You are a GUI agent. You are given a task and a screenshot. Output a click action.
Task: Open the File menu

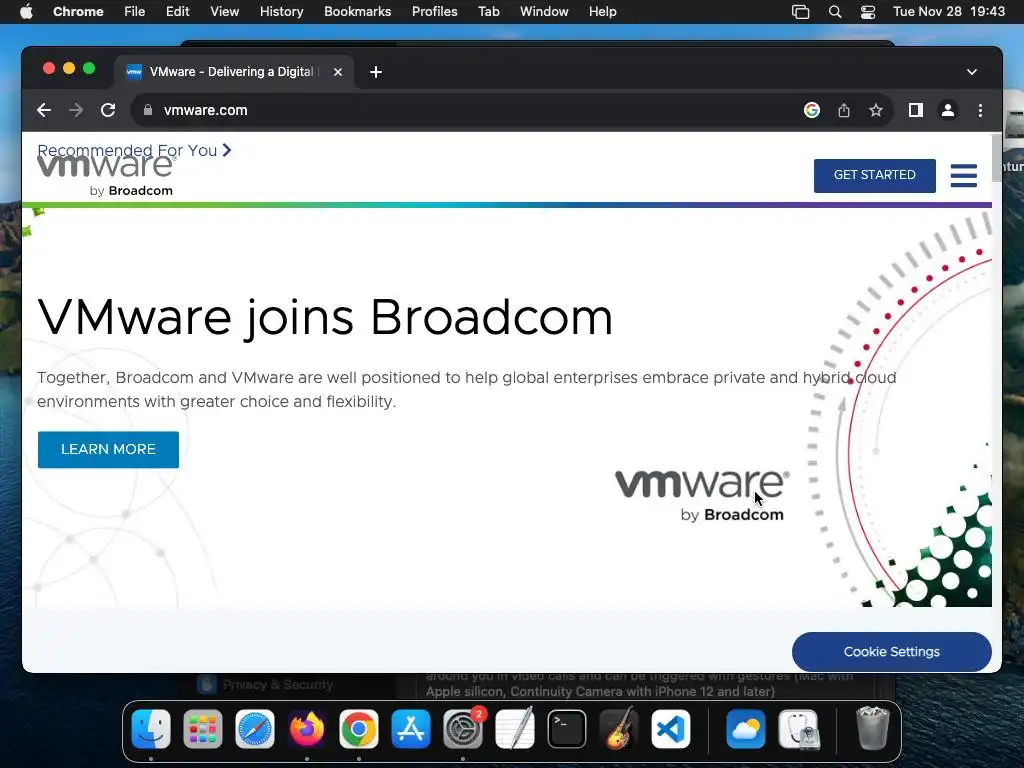[x=135, y=12]
